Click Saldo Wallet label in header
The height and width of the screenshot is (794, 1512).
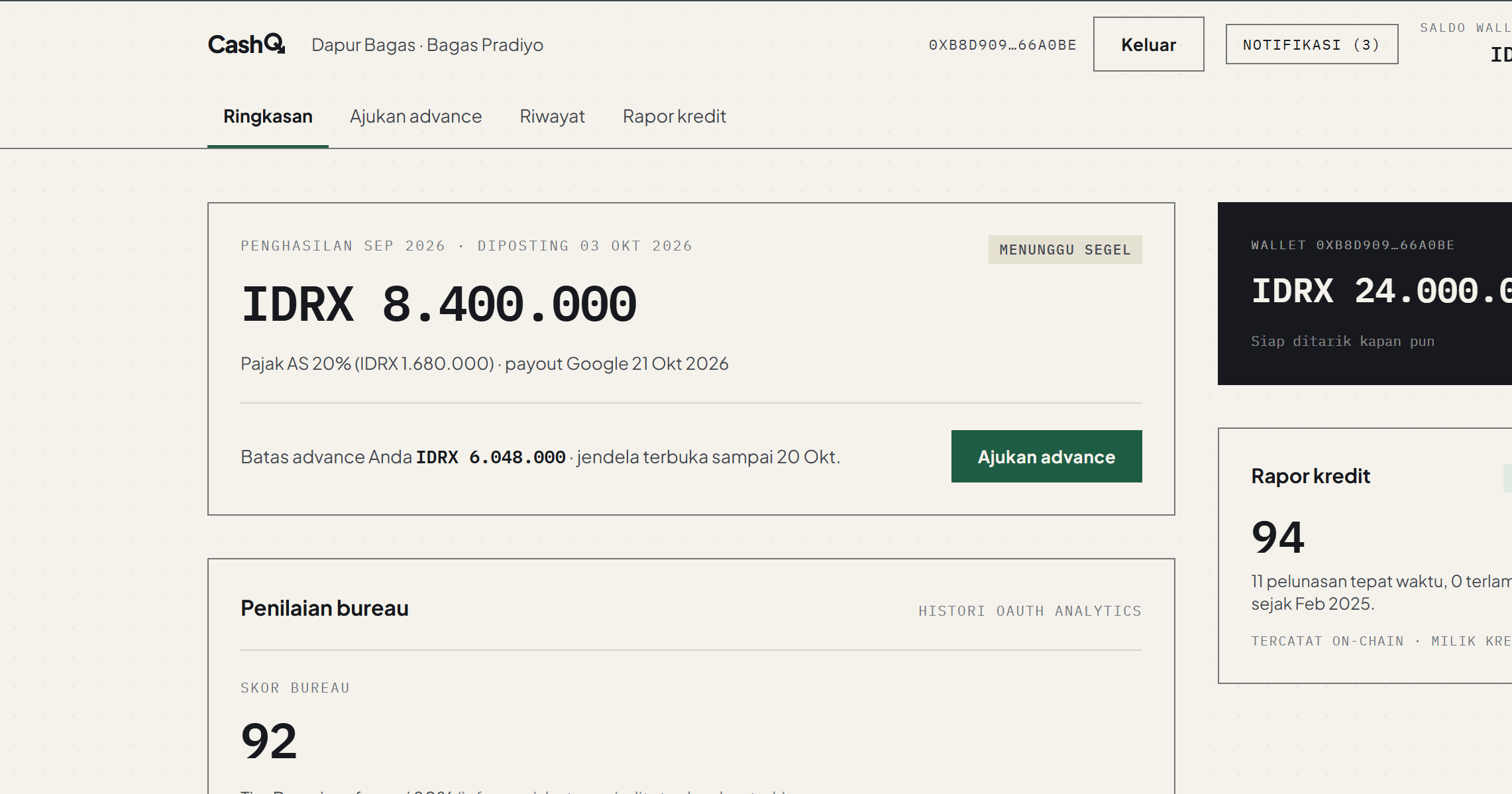coord(1466,28)
